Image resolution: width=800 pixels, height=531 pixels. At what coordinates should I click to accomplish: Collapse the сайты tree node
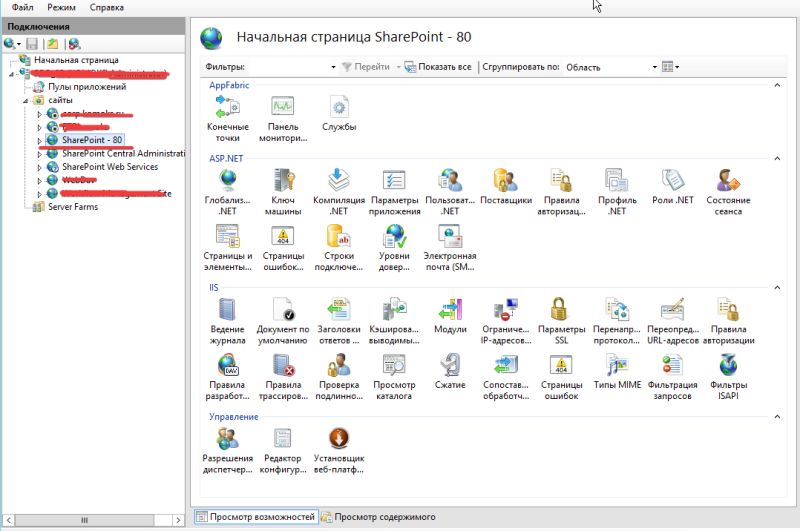pyautogui.click(x=26, y=100)
